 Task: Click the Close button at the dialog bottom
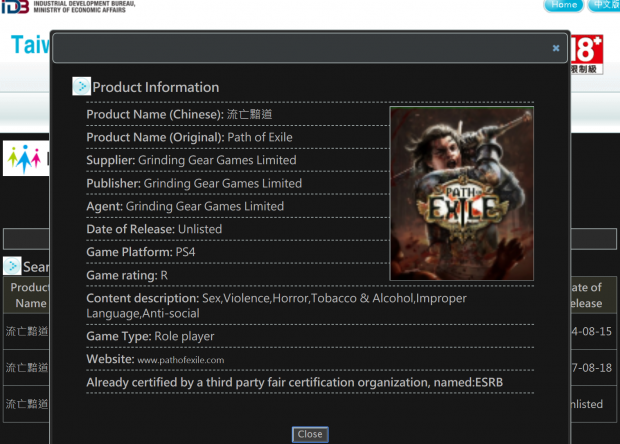click(310, 434)
